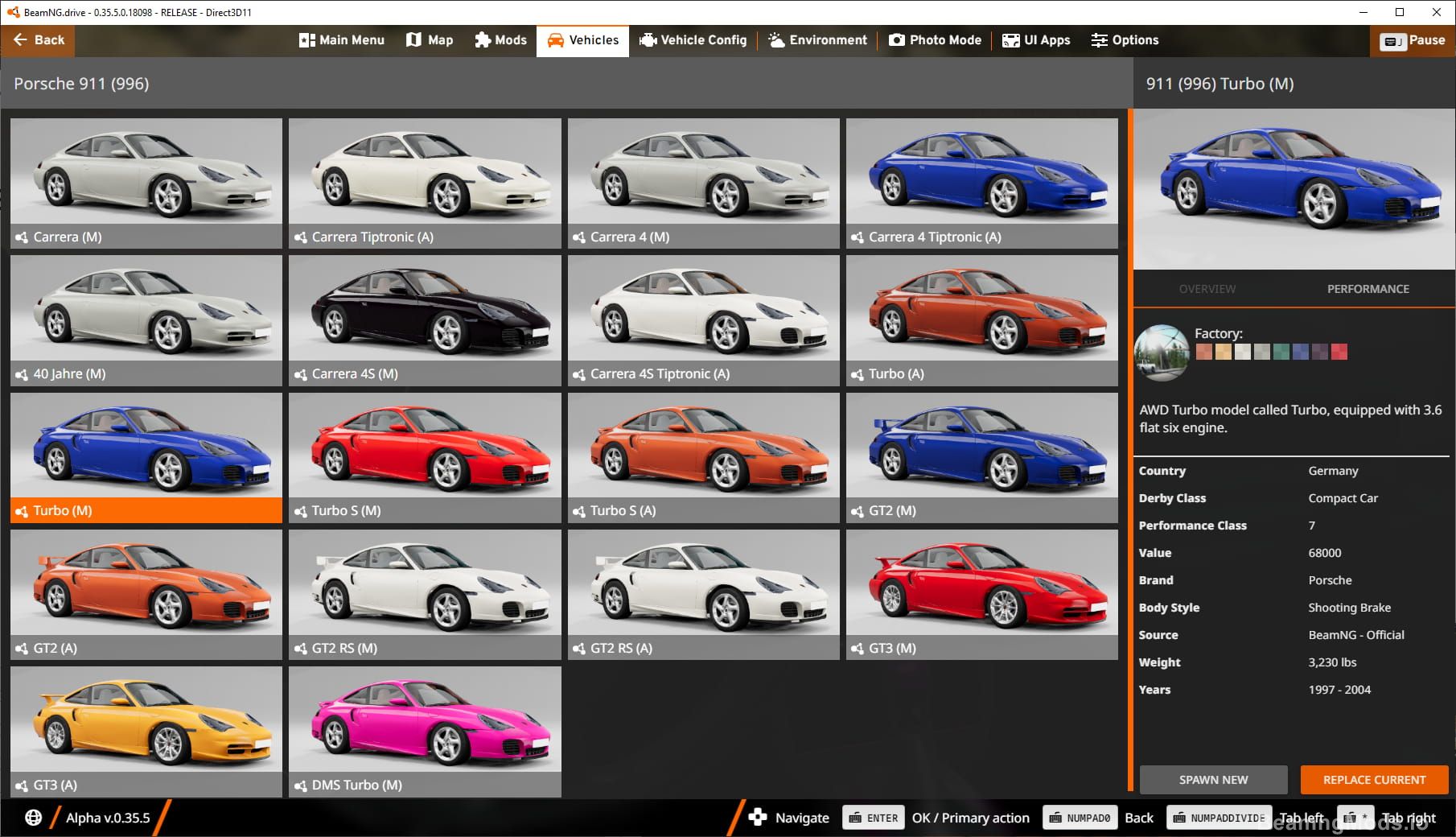Click REPLACE CURRENT button
This screenshot has width=1456, height=837.
click(x=1374, y=780)
